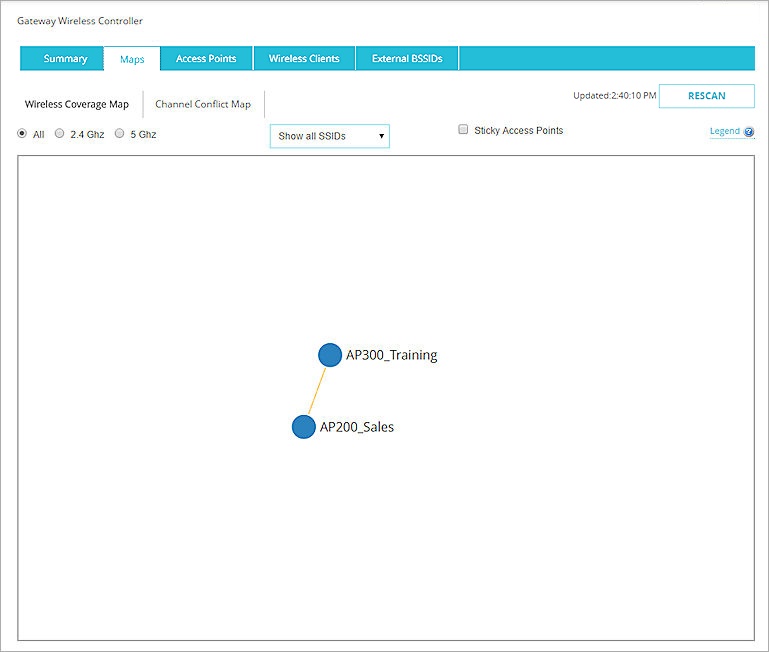Click the AP300_Training access point circle
Screen dimensions: 769x652
click(330, 355)
